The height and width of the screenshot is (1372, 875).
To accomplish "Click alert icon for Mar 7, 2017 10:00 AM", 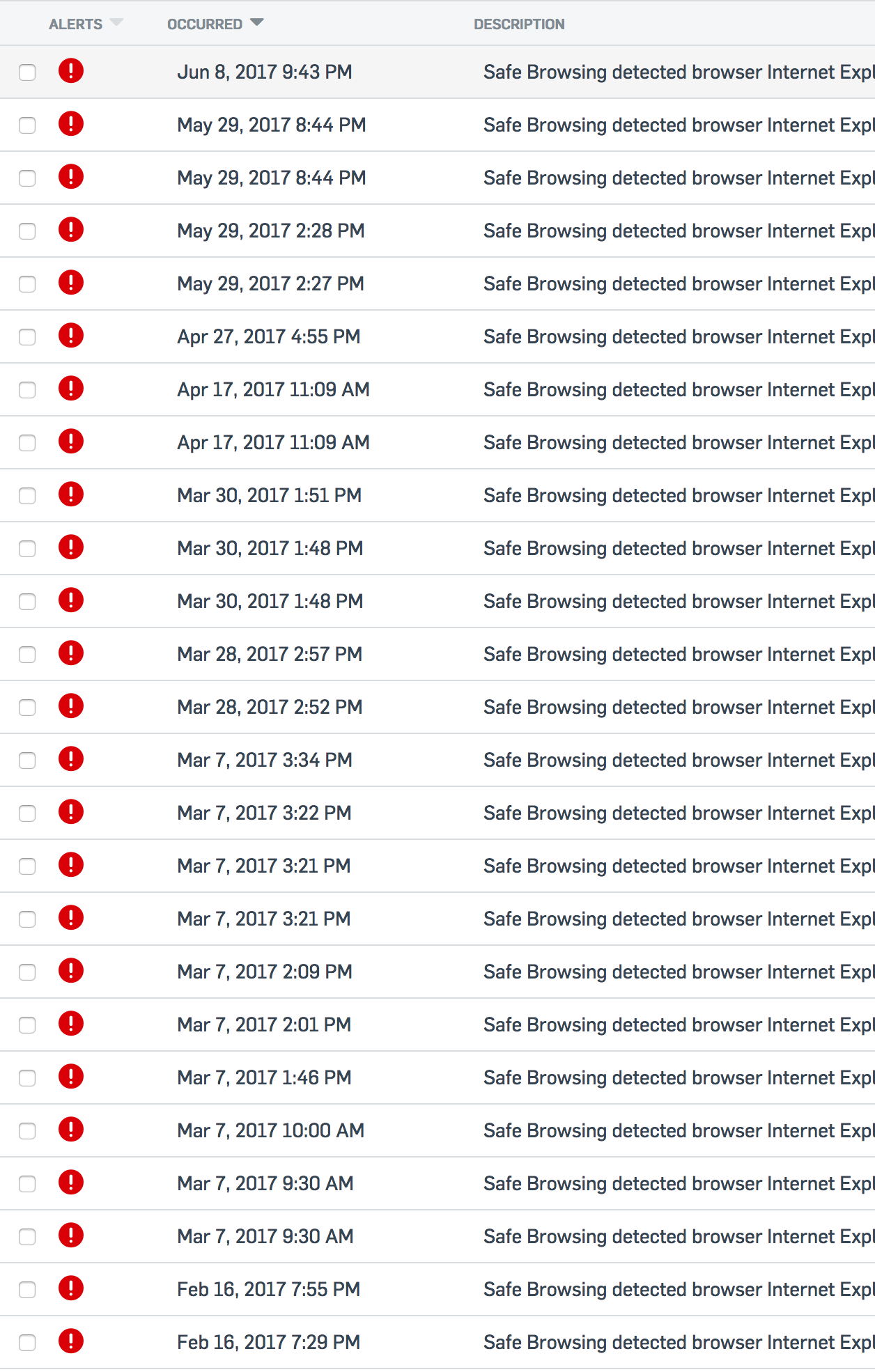I will pos(71,1130).
